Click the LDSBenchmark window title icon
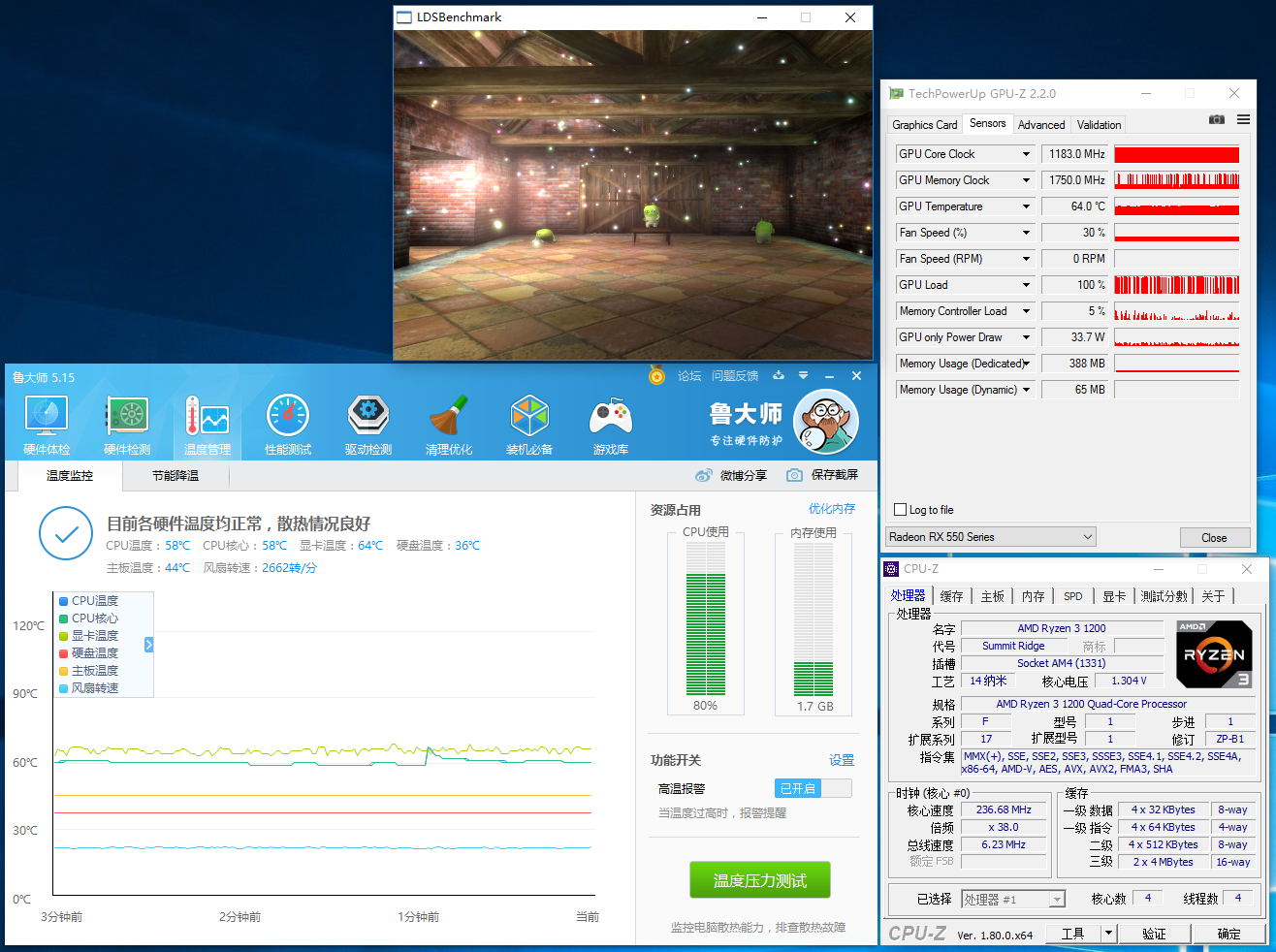This screenshot has height=952, width=1276. [404, 17]
